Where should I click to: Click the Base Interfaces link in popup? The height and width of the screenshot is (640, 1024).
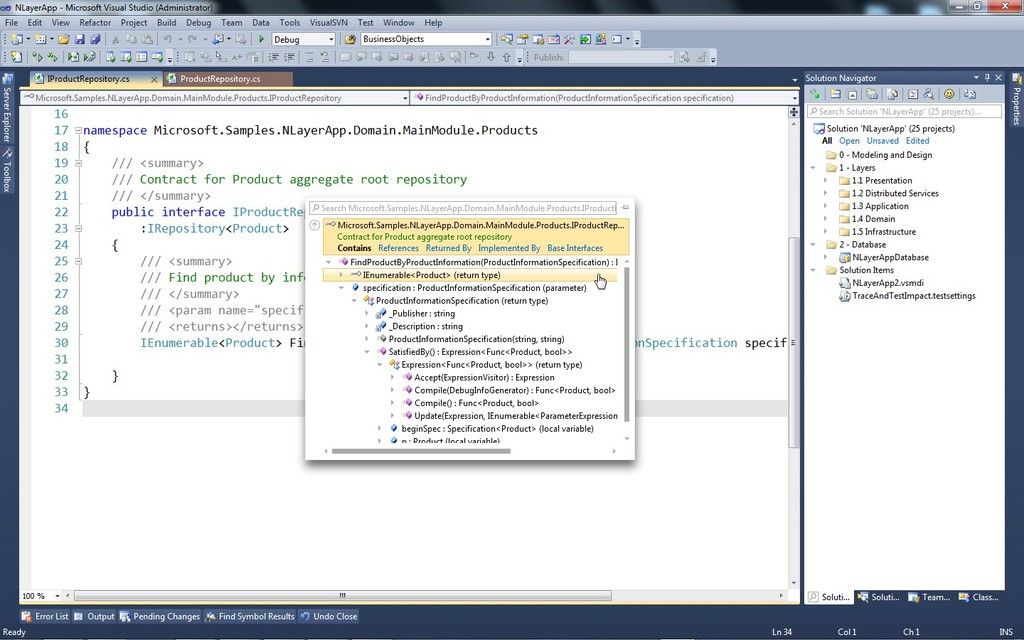(575, 248)
